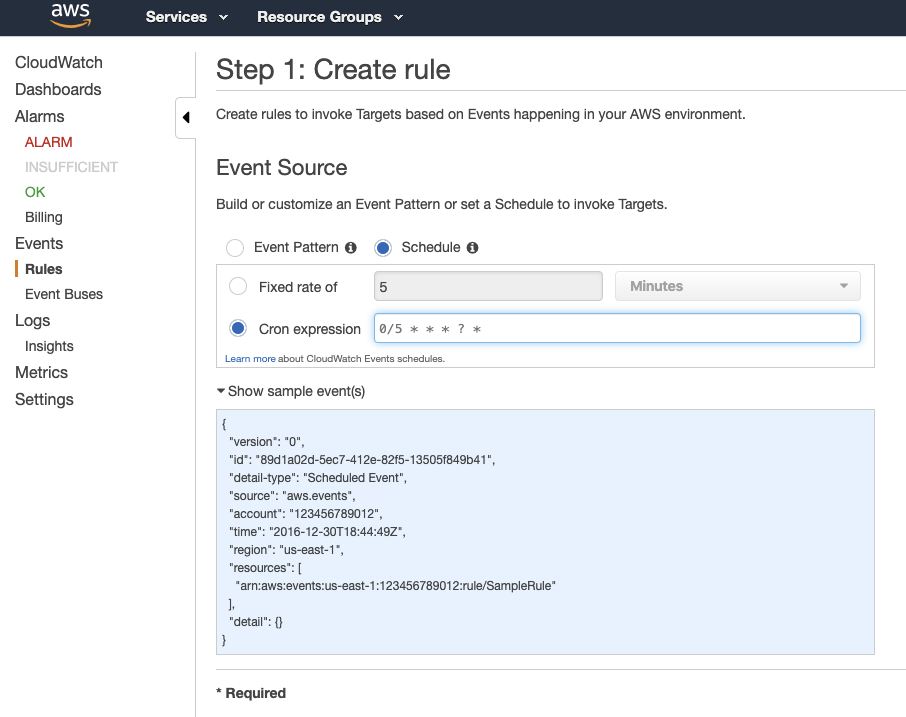This screenshot has height=717, width=906.
Task: Open the info tooltip beside Event Pattern
Action: pos(352,247)
